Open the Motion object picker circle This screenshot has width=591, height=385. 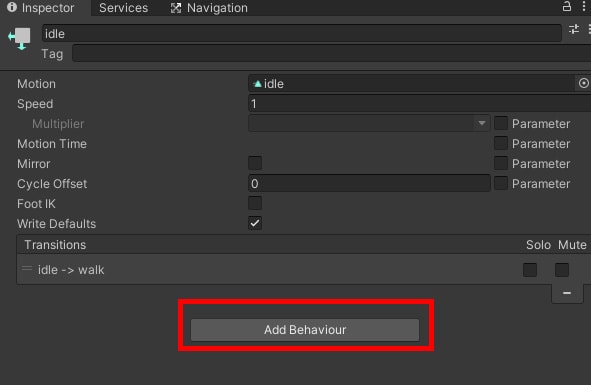583,83
